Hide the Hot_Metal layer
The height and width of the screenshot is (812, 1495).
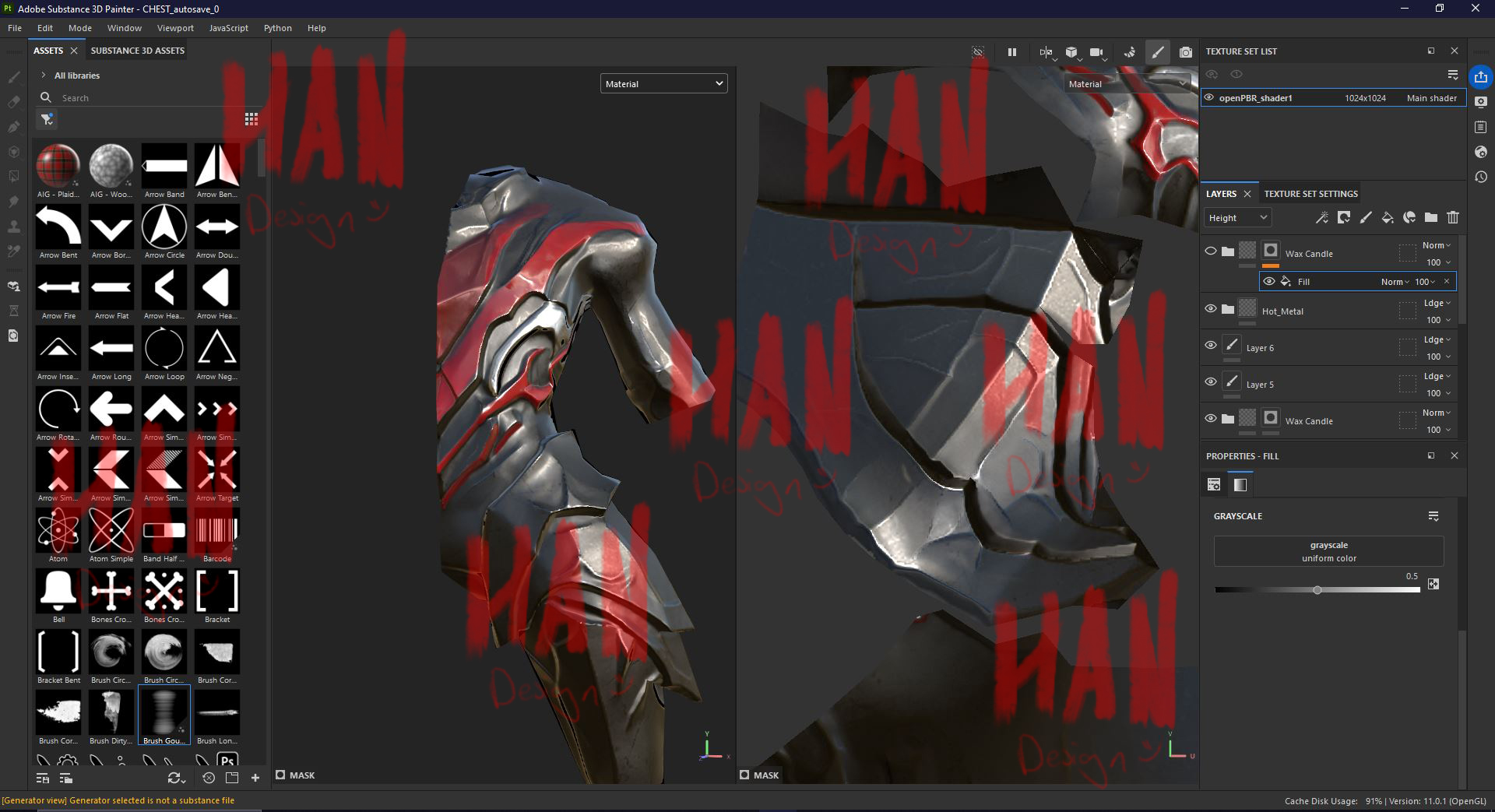1210,309
